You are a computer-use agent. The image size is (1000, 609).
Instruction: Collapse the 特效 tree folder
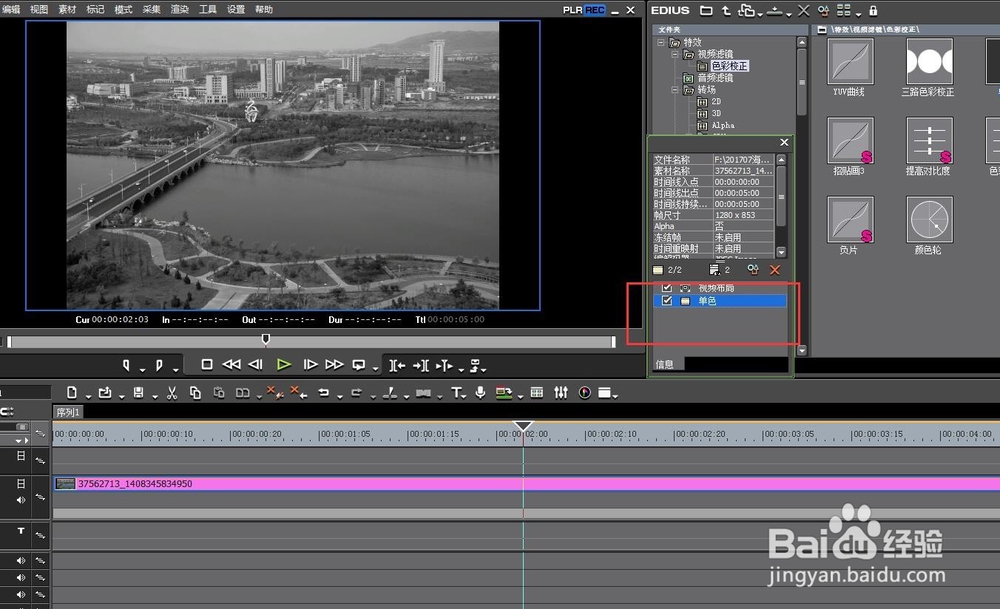(661, 42)
